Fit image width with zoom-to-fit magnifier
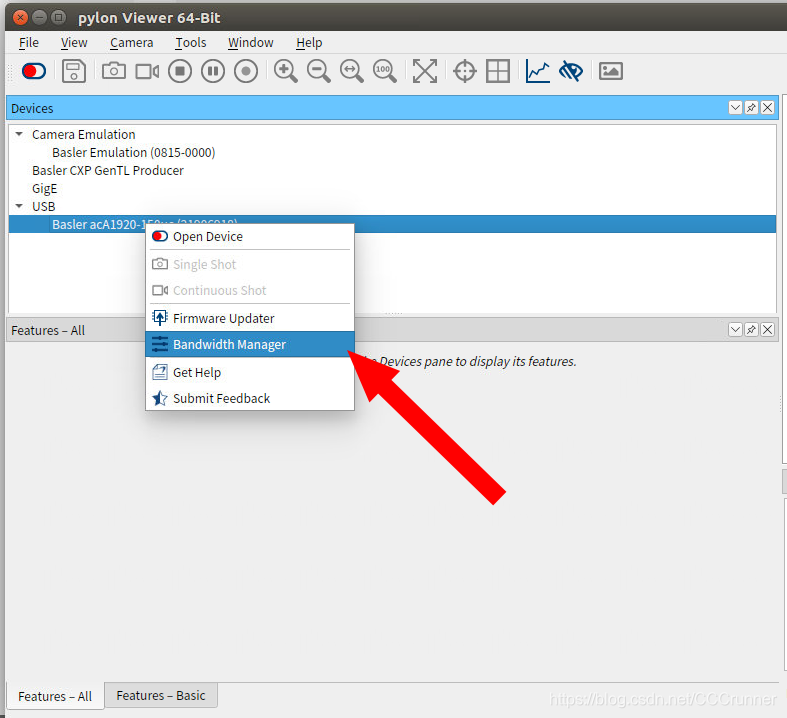Viewport: 787px width, 718px height. [351, 71]
